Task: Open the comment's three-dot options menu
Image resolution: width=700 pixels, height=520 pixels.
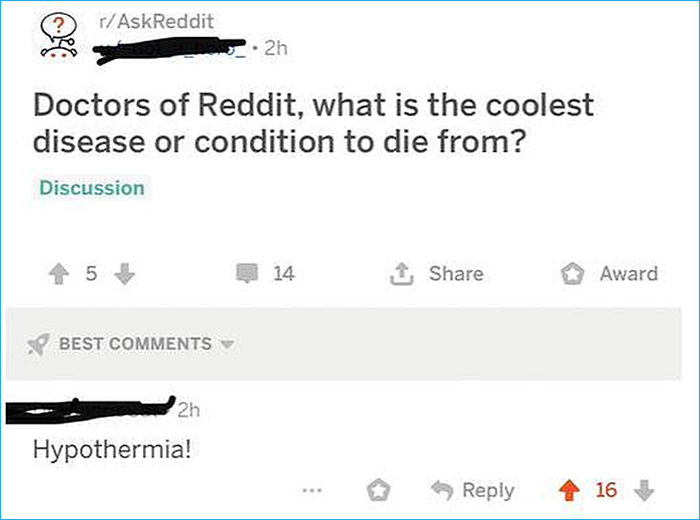Action: pos(313,490)
